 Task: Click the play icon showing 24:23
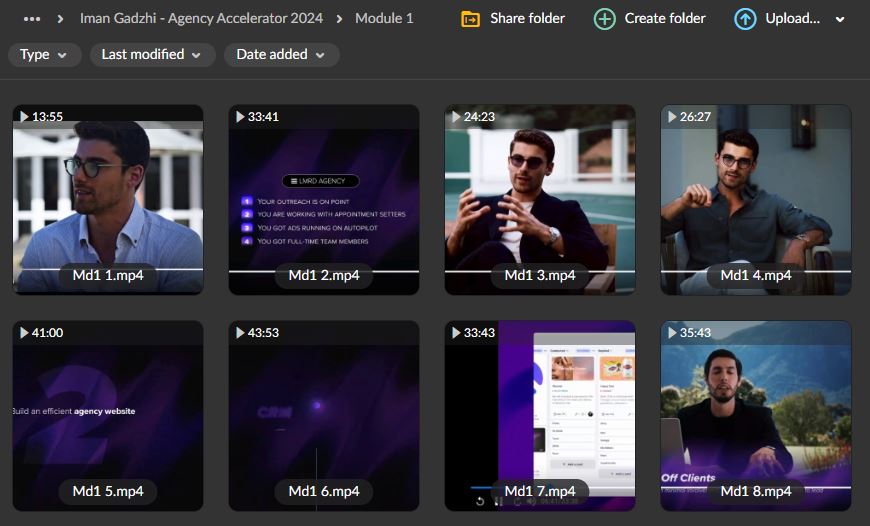(456, 117)
